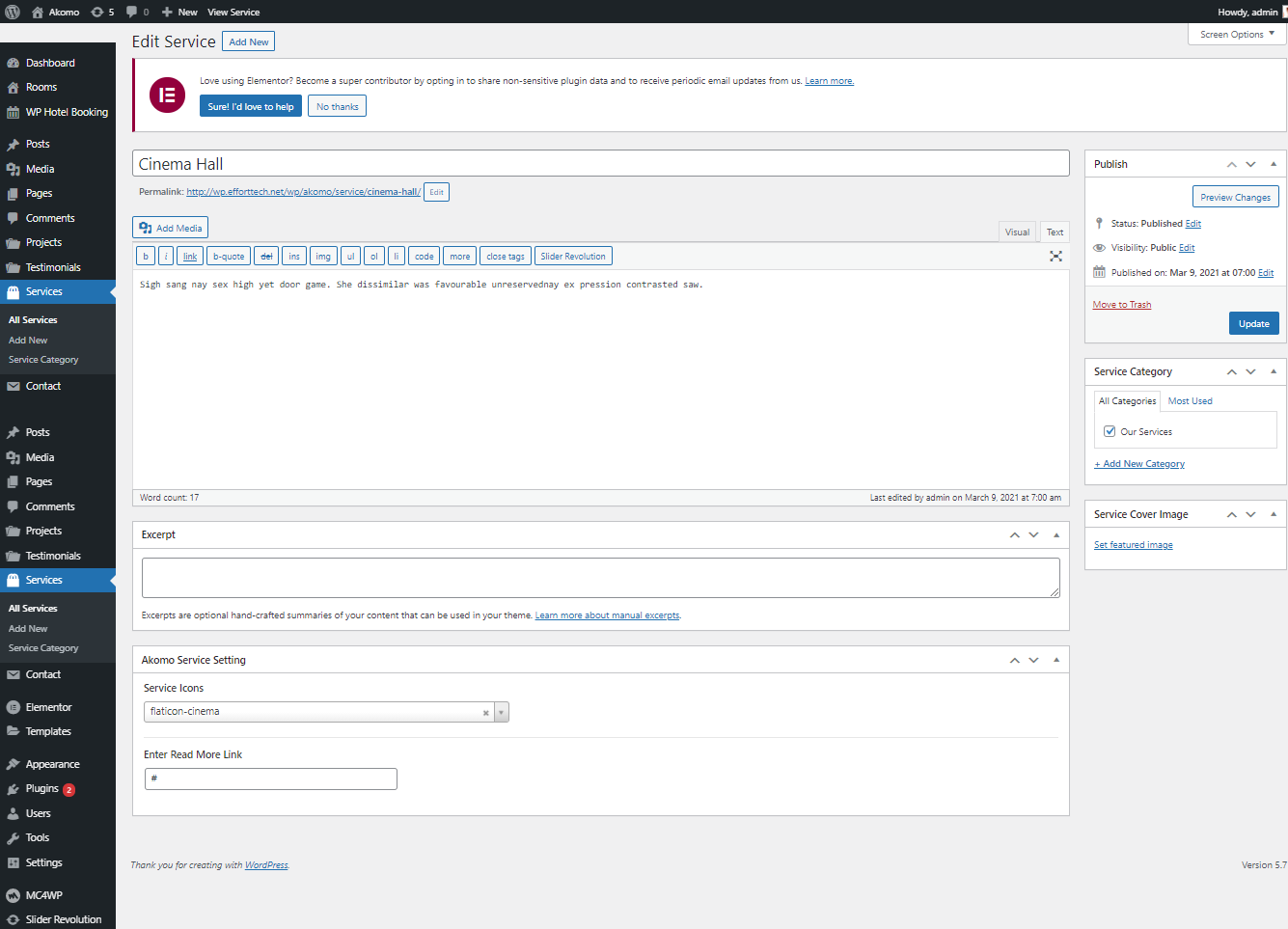Screen dimensions: 1288x929
Task: Click the Enter Read More Link field
Action: (270, 779)
